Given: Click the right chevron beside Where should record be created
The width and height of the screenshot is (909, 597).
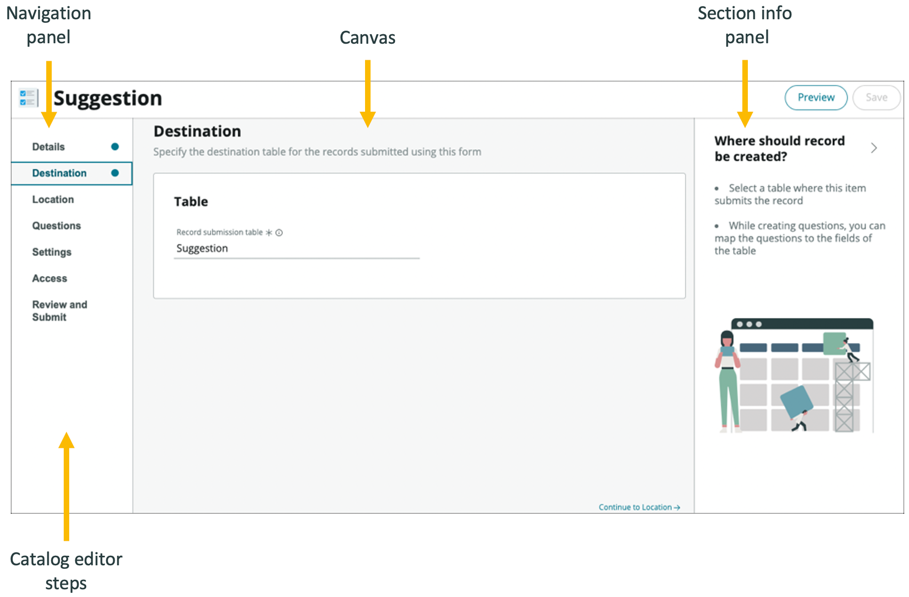Looking at the screenshot, I should pos(874,148).
